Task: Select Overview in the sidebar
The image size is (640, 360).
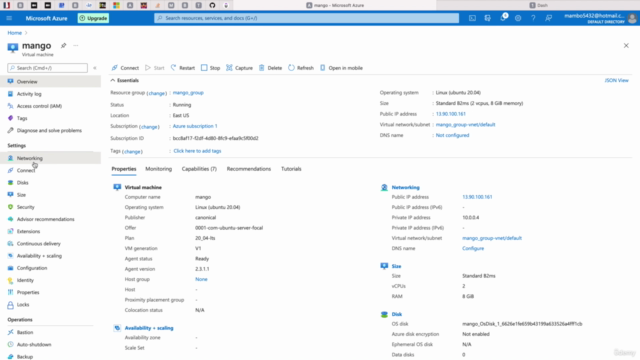Action: pos(51,82)
